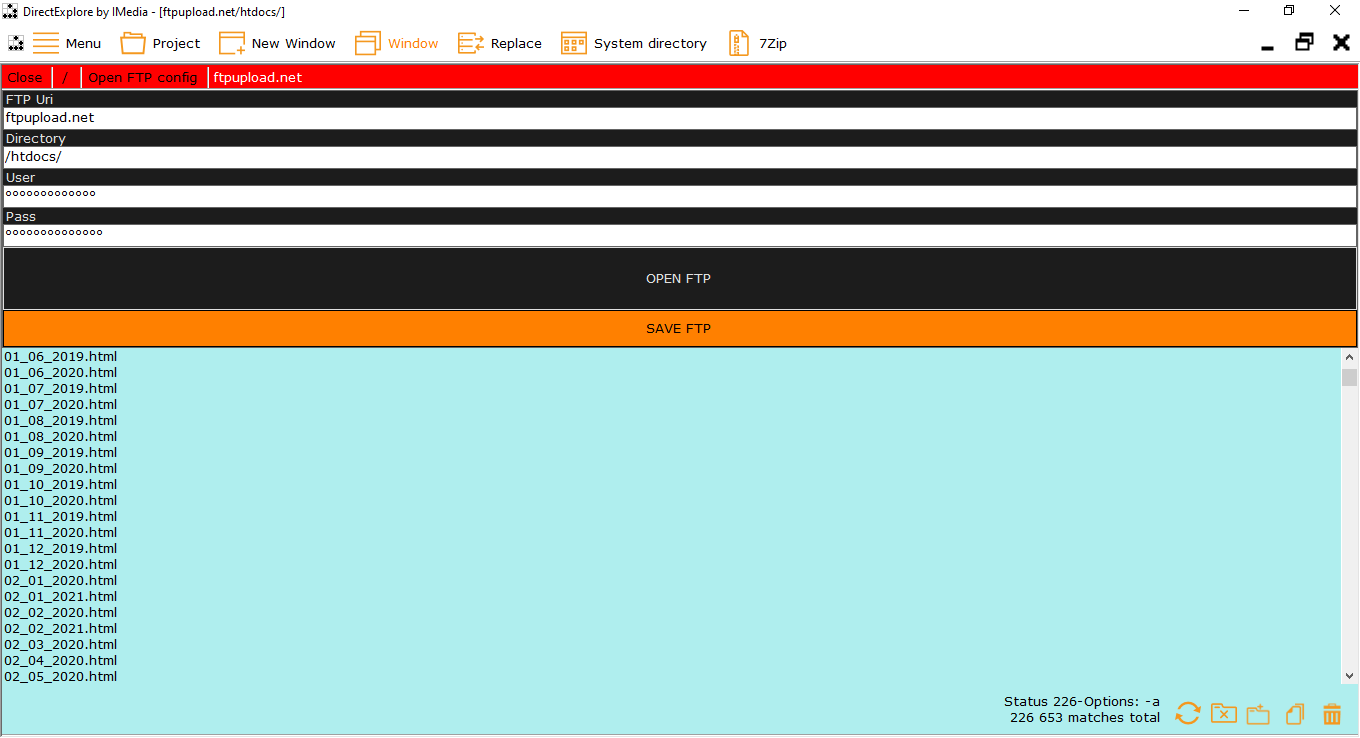
Task: Click the OPEN FTP button
Action: coord(679,279)
